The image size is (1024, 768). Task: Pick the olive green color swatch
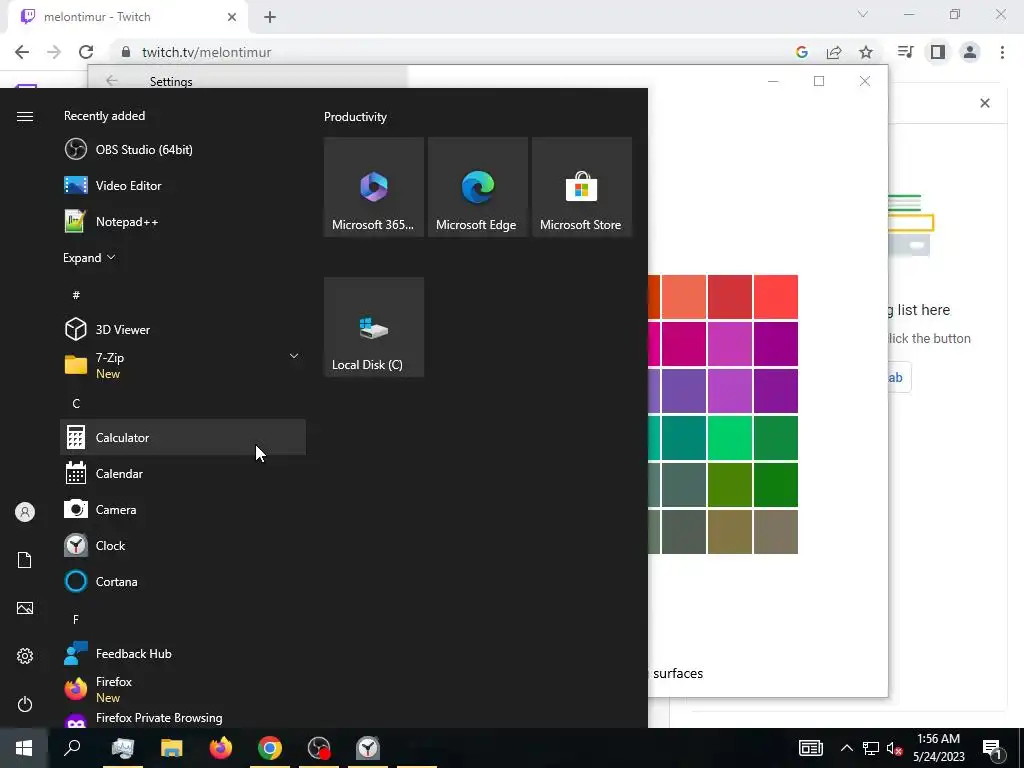coord(730,485)
